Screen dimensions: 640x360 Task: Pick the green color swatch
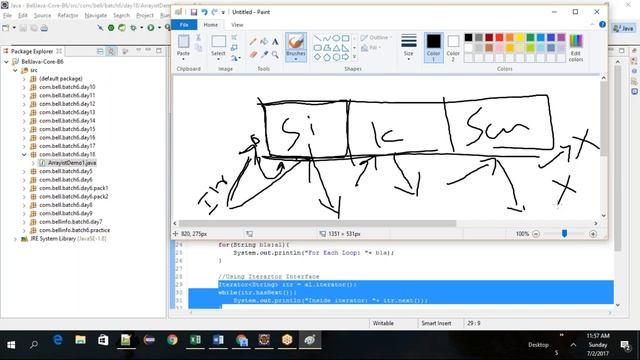pyautogui.click(x=530, y=38)
